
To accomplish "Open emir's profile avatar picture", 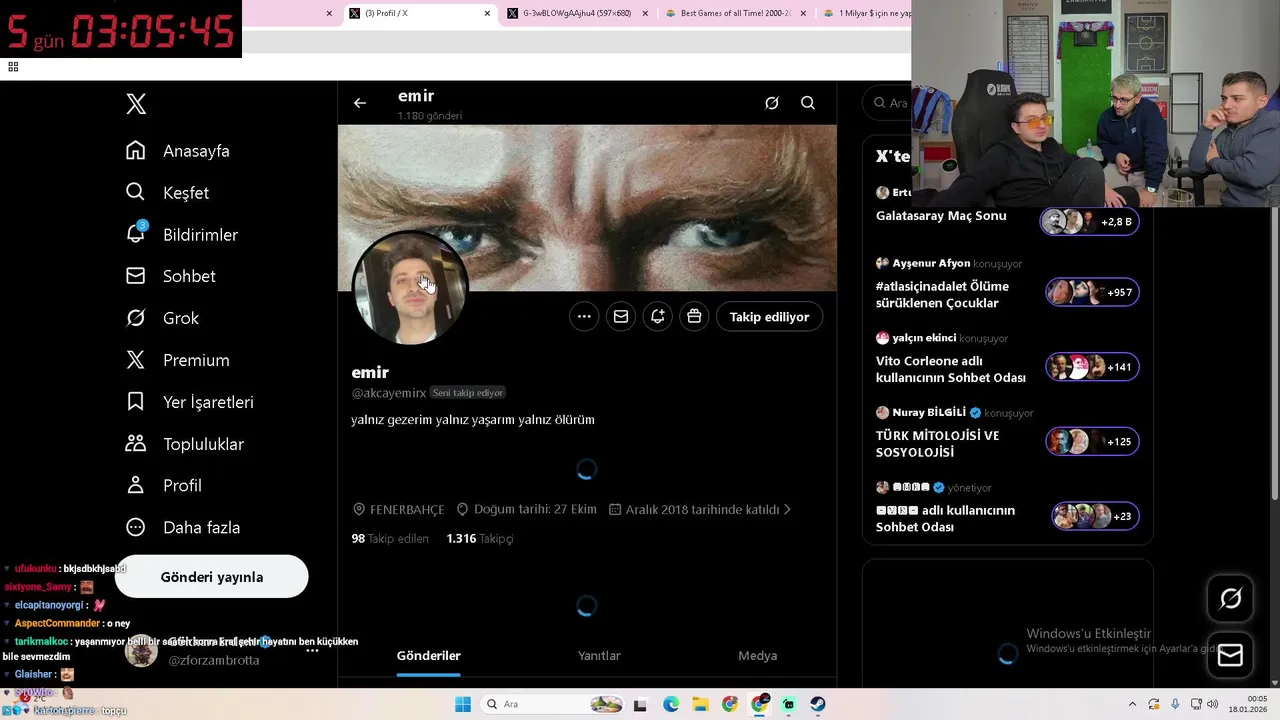I will click(x=410, y=289).
